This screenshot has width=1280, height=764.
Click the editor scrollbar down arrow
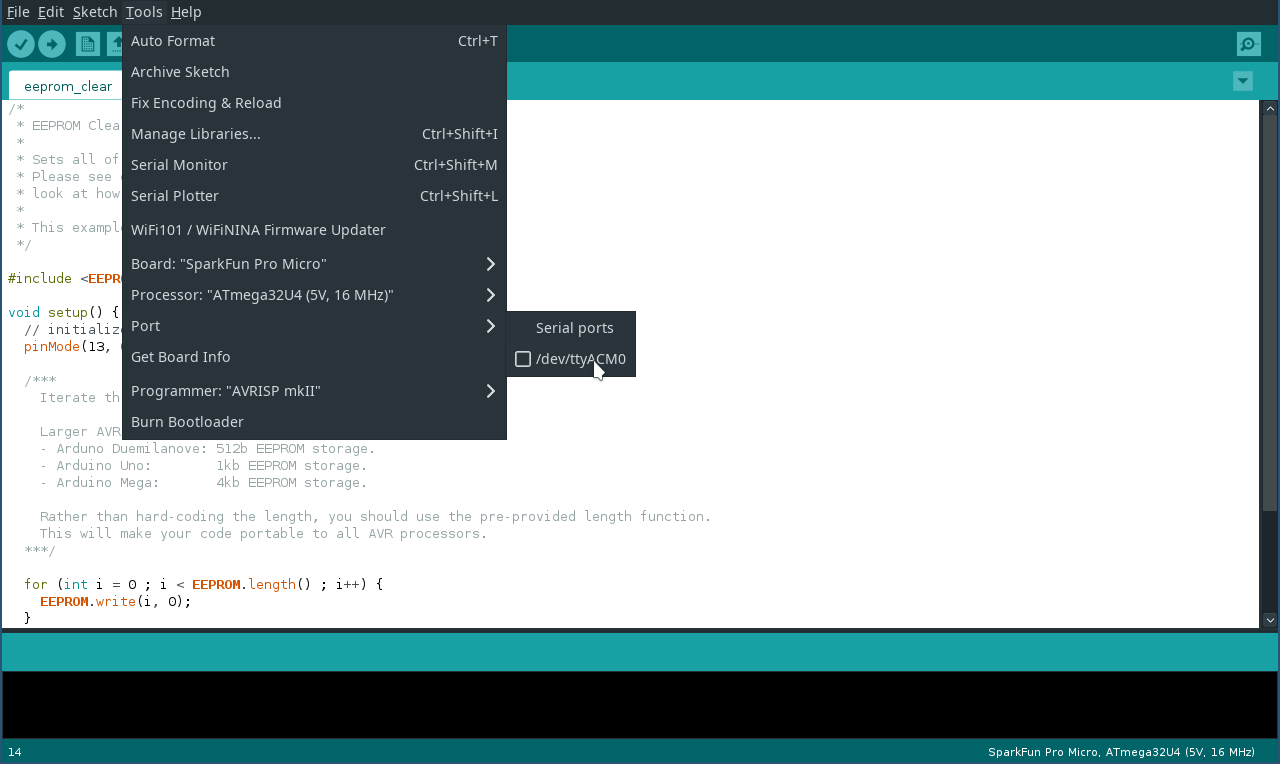point(1270,620)
